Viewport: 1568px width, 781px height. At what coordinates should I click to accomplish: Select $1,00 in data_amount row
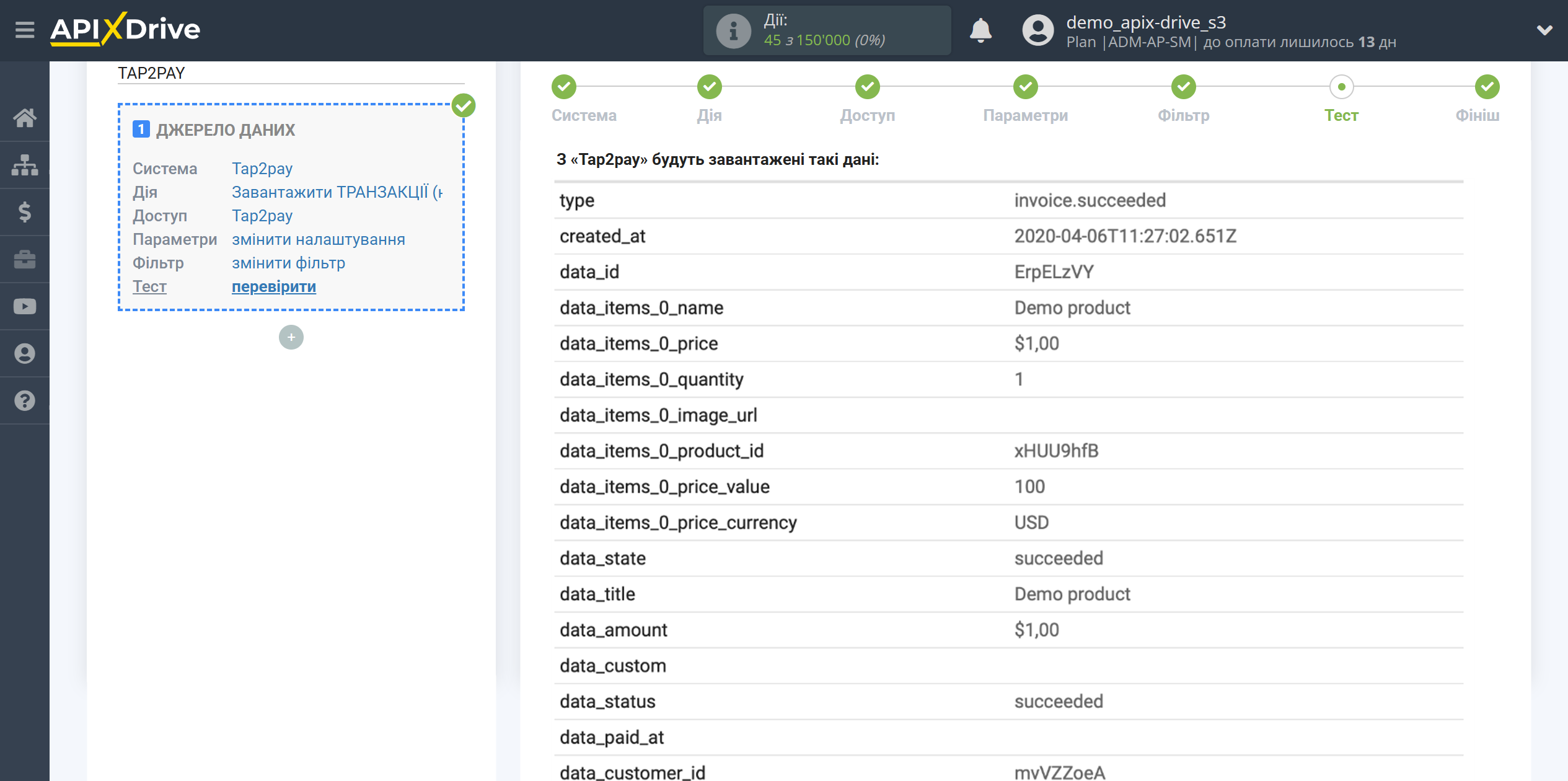1036,630
